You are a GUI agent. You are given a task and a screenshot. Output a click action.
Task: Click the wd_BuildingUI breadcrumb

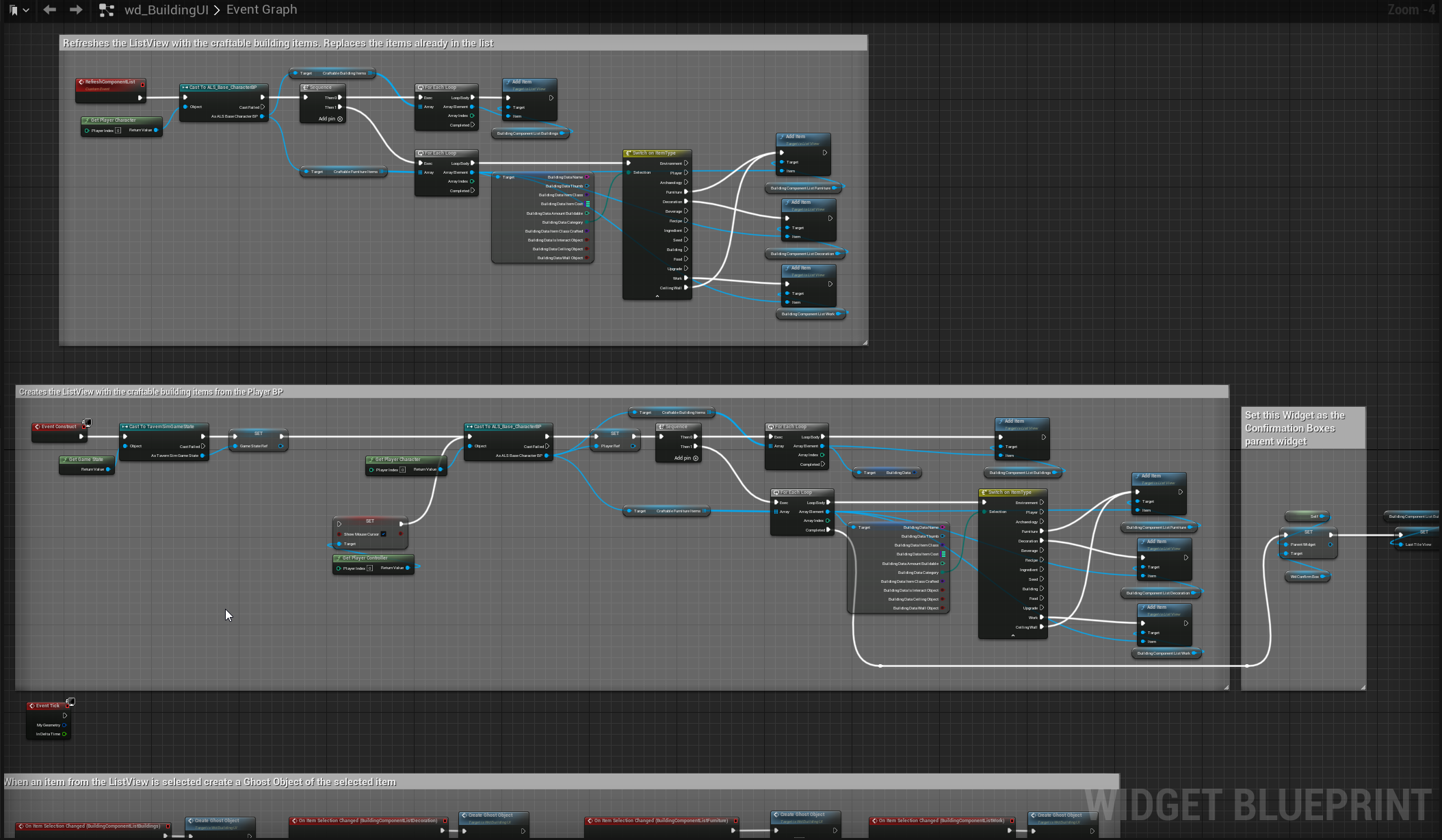pos(166,10)
